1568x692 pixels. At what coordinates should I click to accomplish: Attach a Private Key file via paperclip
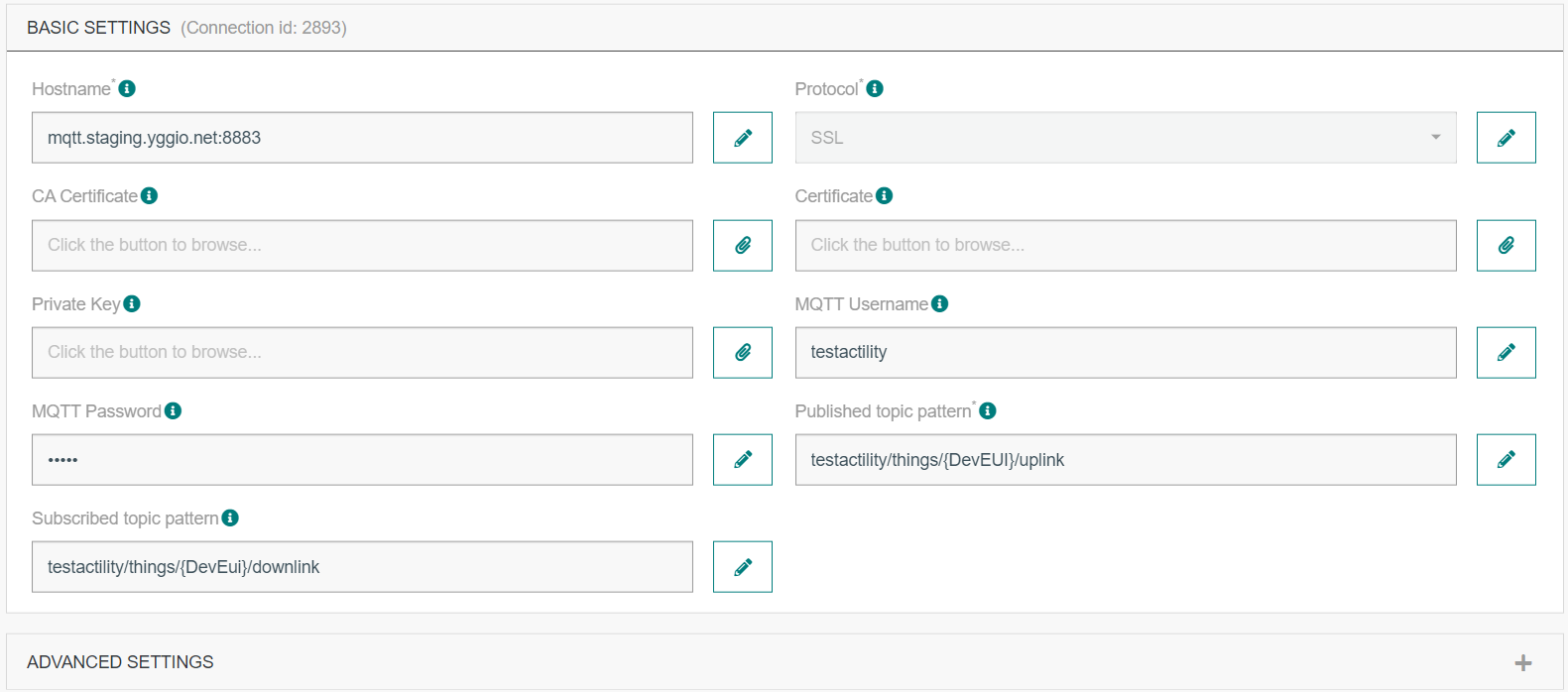(x=742, y=352)
